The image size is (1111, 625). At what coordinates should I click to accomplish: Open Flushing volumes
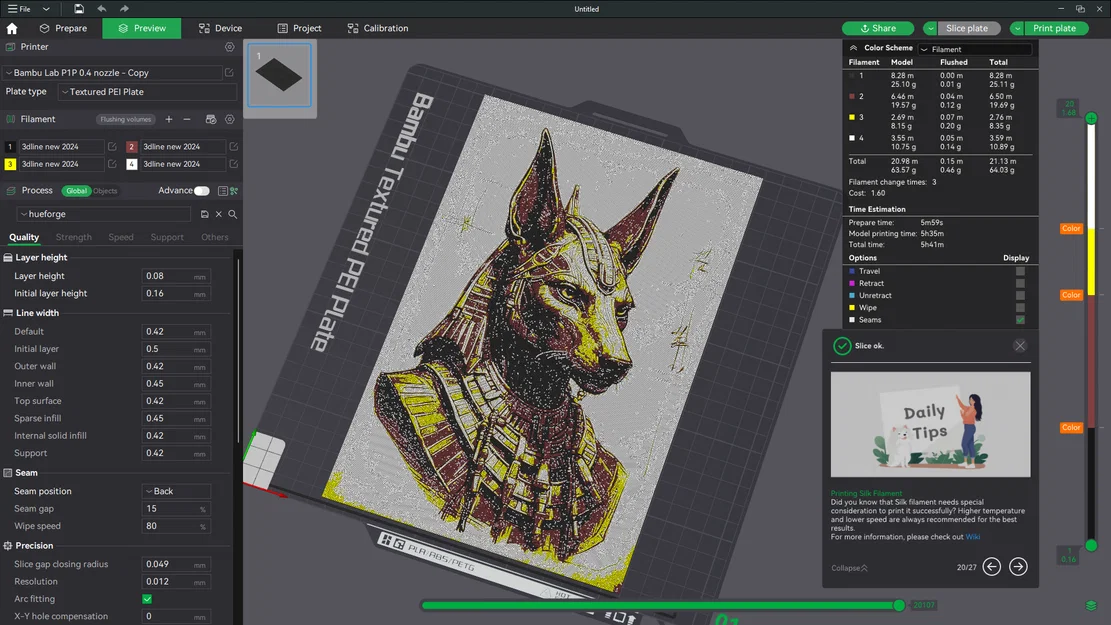125,119
